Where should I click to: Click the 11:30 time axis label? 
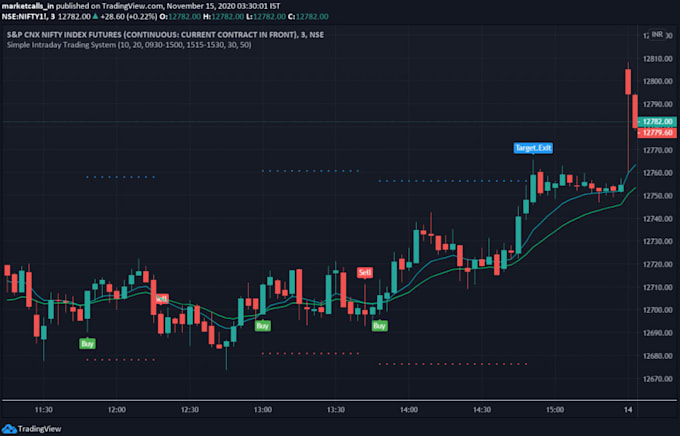point(44,410)
